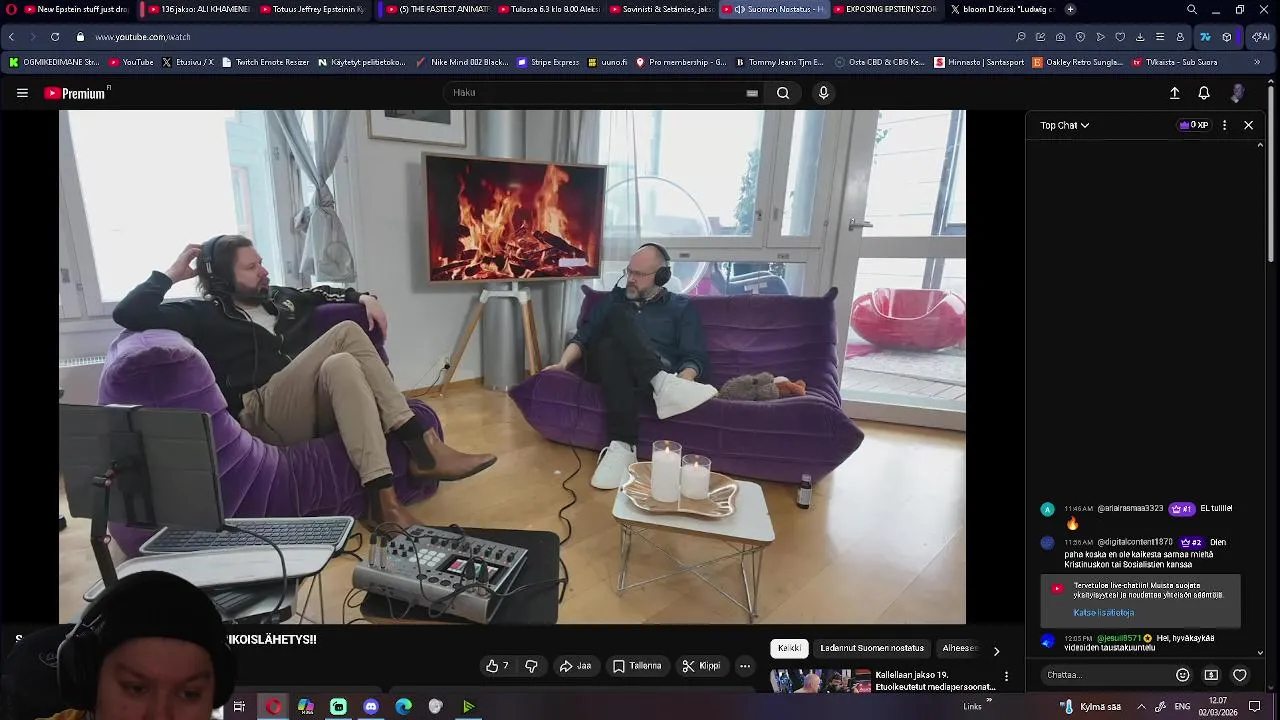The width and height of the screenshot is (1280, 720).
Task: Show next filter chips with arrow
Action: [996, 651]
